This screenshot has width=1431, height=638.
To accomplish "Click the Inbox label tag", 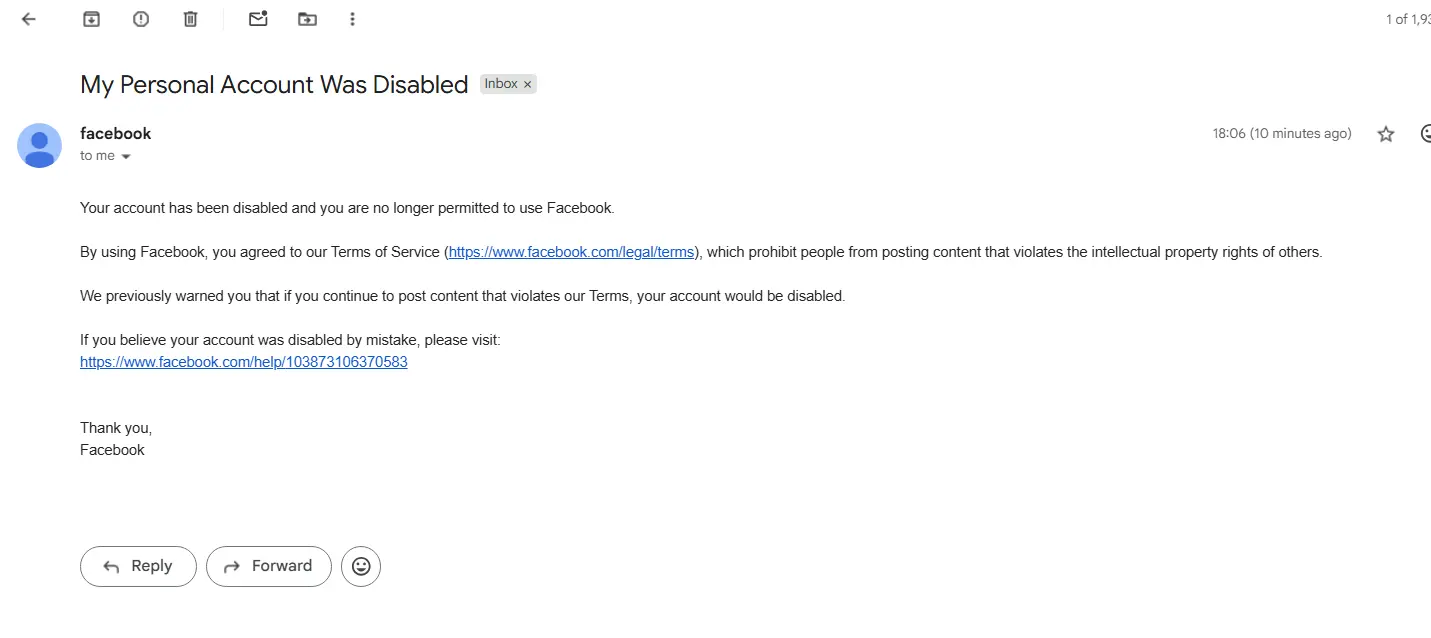I will click(501, 84).
